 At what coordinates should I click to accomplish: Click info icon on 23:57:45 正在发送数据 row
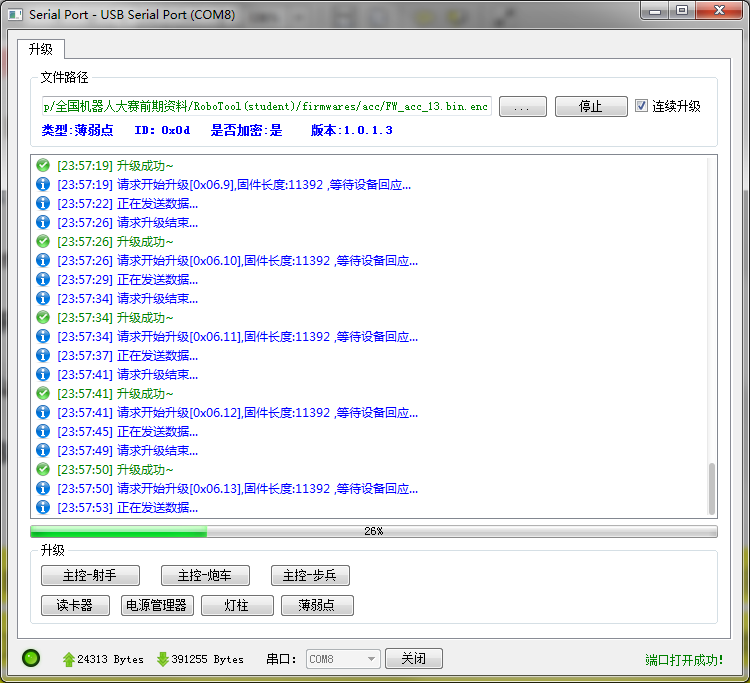(43, 431)
